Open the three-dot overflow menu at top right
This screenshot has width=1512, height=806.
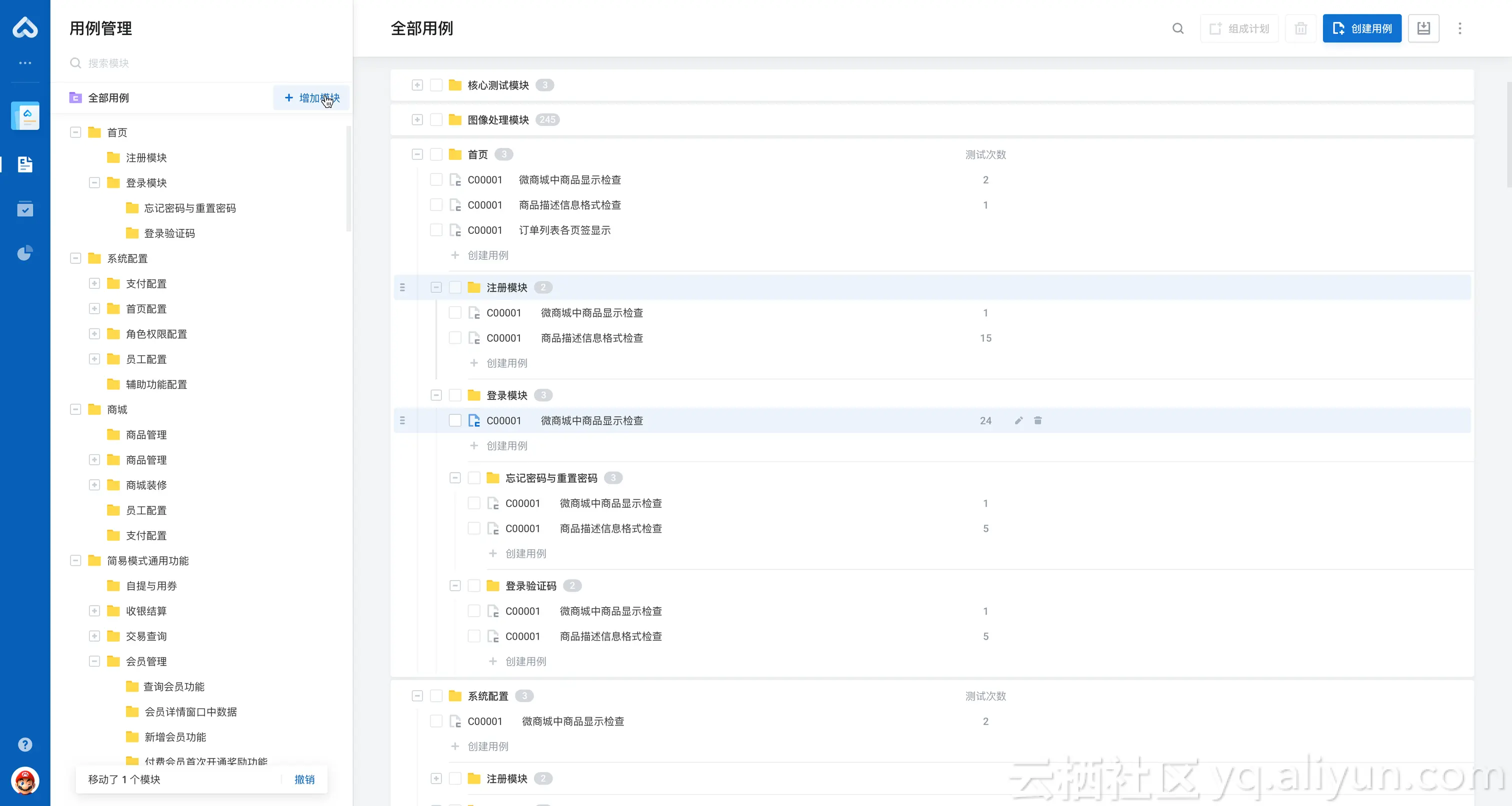click(x=1460, y=28)
